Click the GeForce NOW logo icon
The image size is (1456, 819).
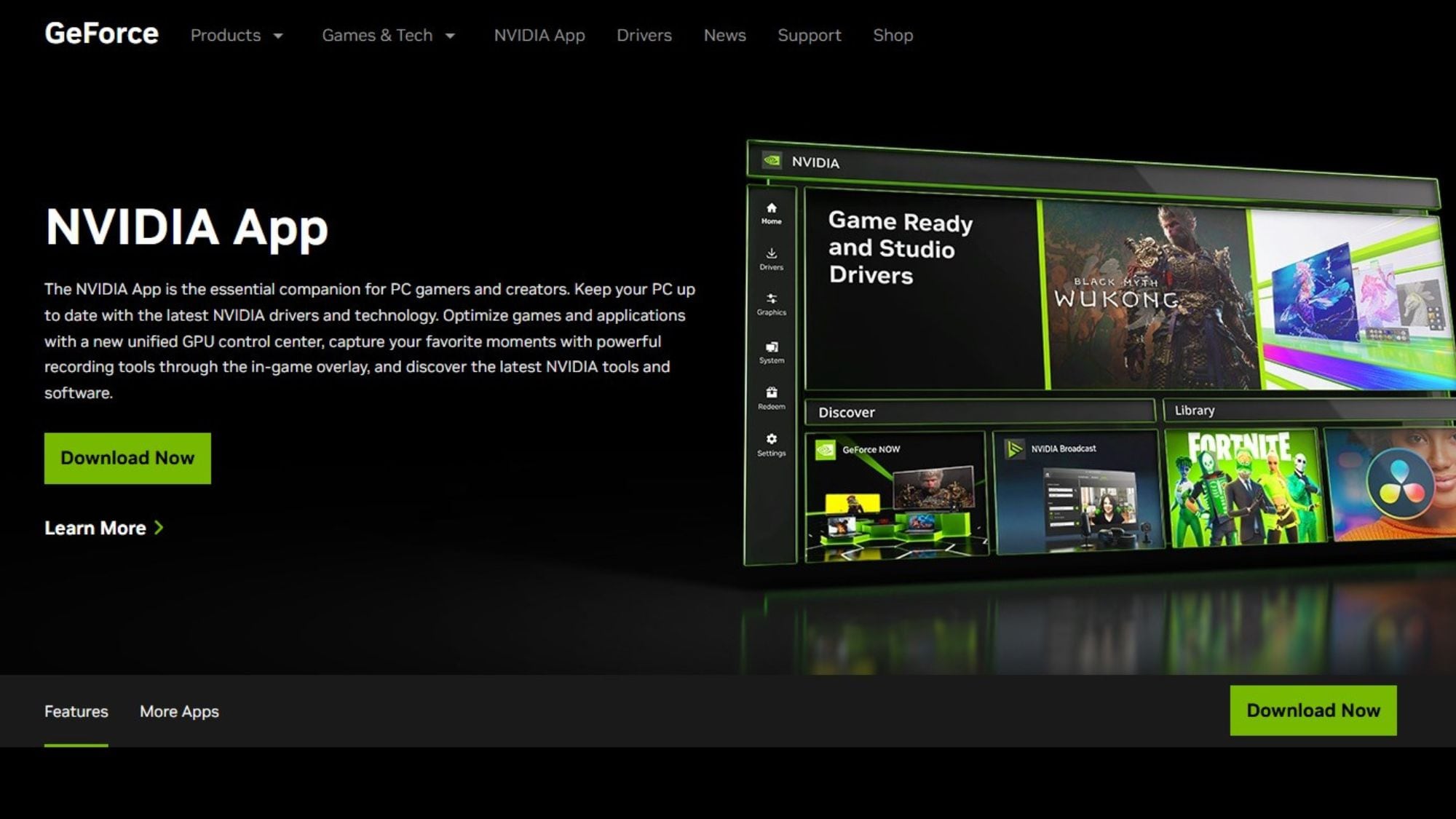[x=825, y=449]
